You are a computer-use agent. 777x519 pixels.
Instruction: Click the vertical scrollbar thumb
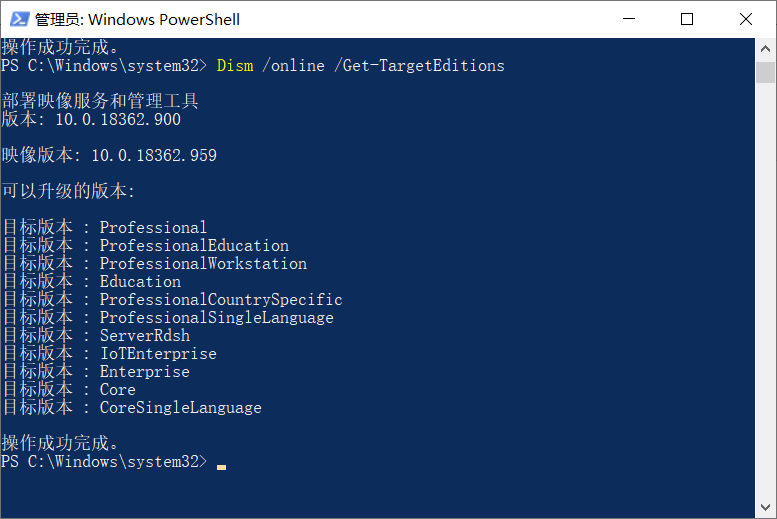(x=765, y=72)
